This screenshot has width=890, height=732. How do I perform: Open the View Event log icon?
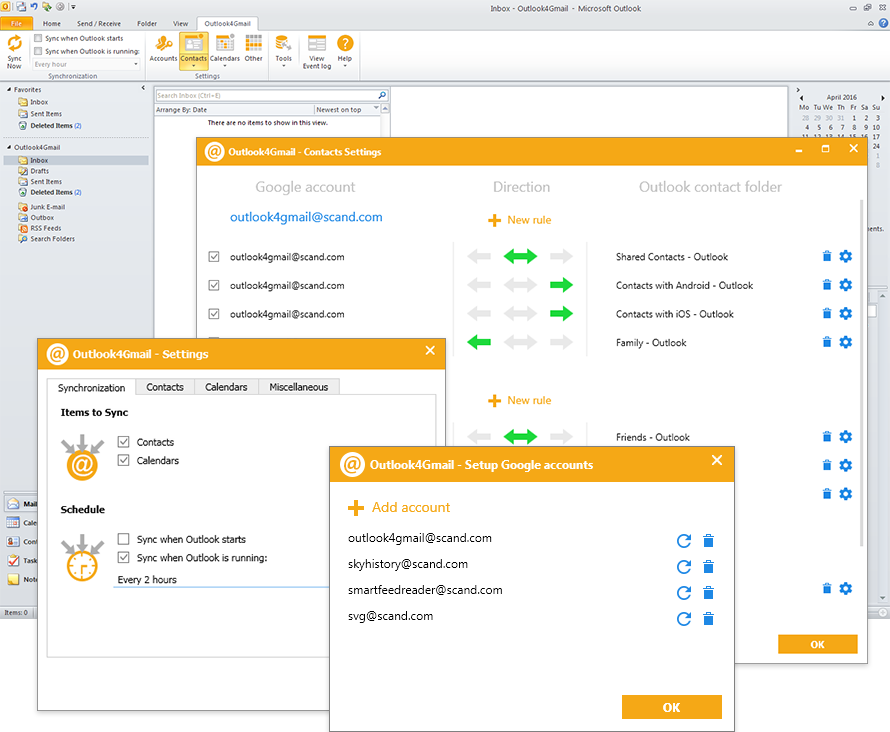point(316,49)
